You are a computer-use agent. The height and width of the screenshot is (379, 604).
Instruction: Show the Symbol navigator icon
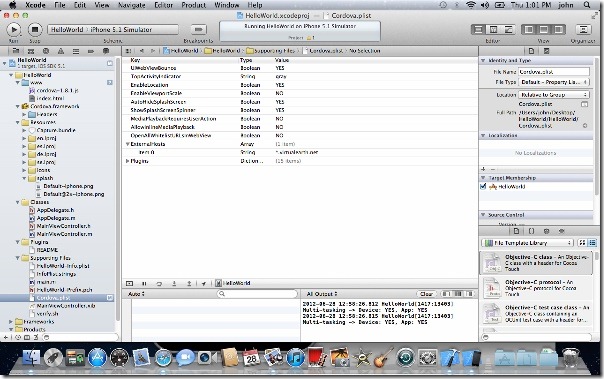[x=31, y=51]
